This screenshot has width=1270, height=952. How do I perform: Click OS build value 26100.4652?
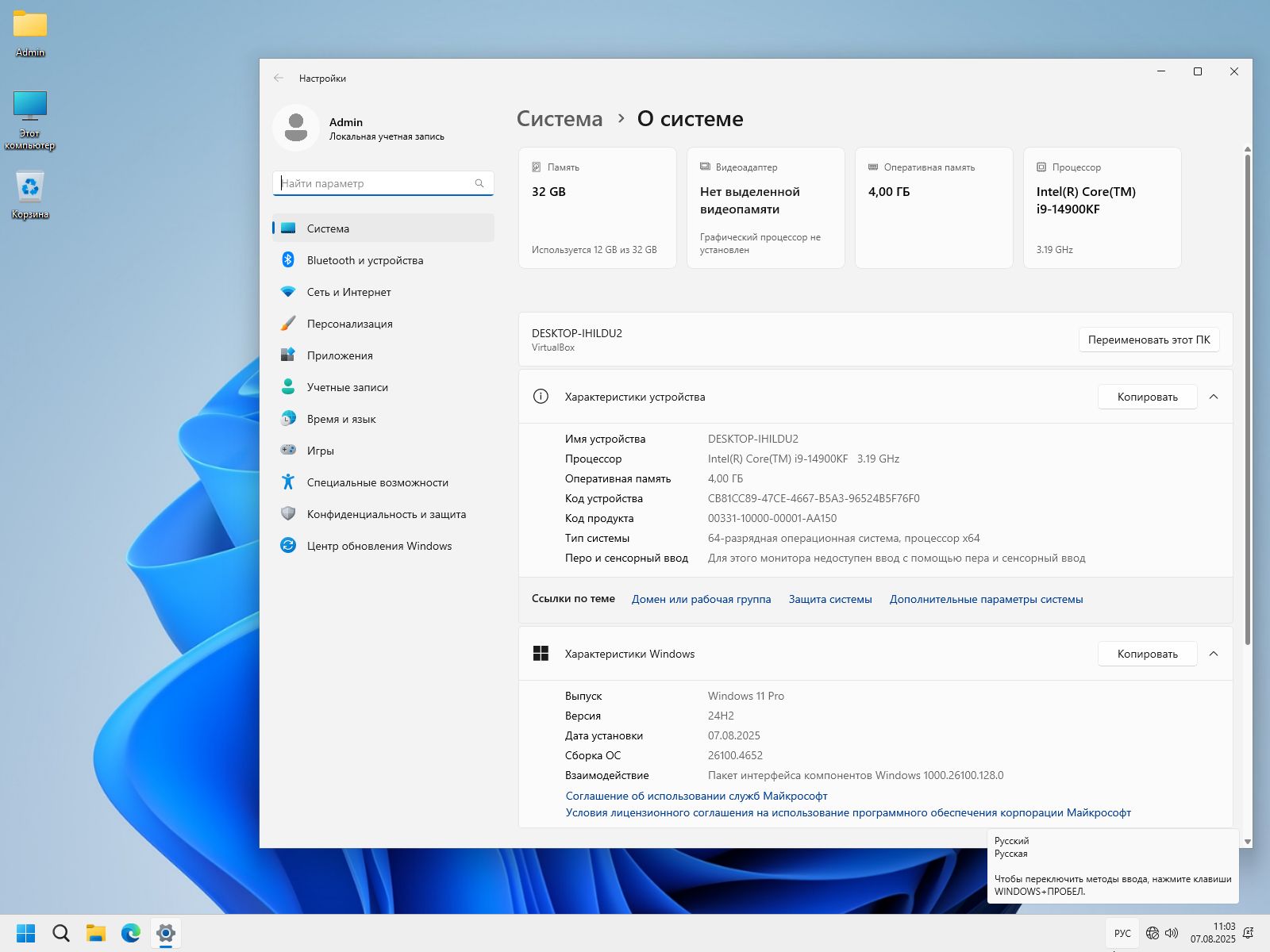(735, 755)
